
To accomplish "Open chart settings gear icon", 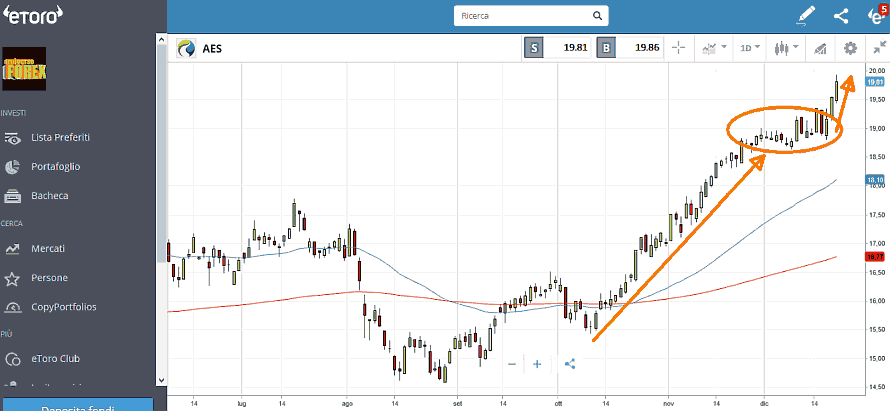I will click(x=850, y=48).
